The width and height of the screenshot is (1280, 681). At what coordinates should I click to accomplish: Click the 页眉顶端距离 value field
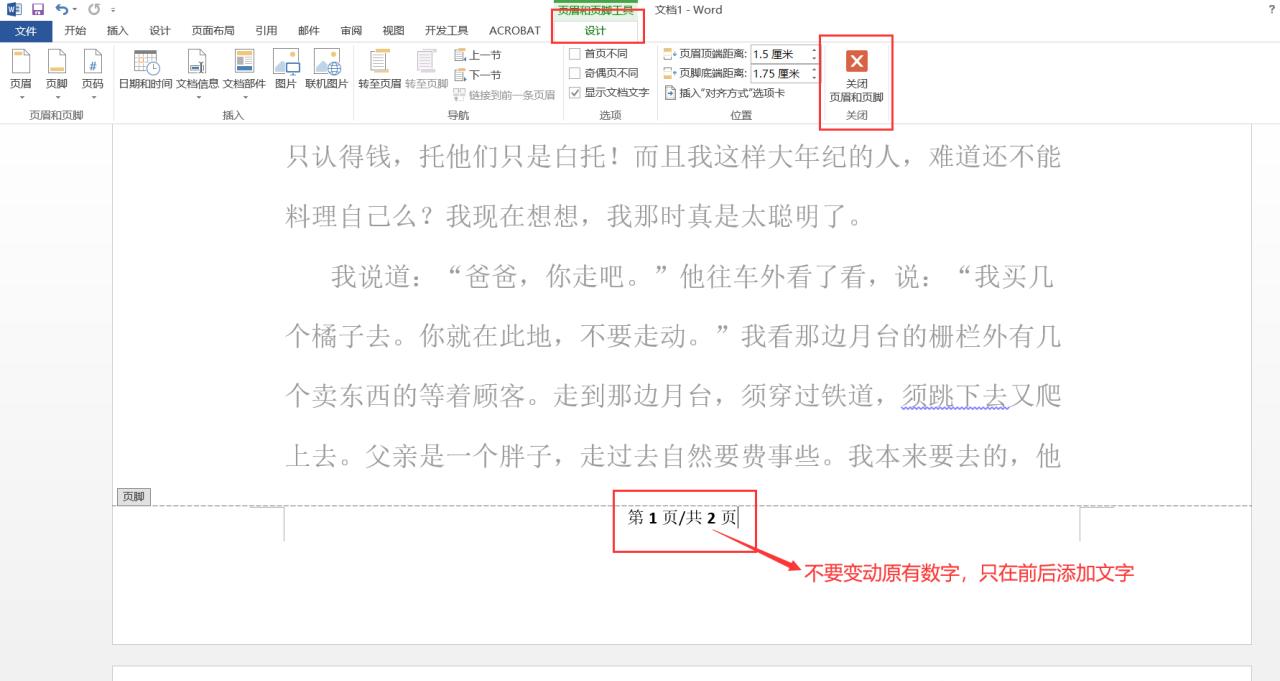click(779, 54)
